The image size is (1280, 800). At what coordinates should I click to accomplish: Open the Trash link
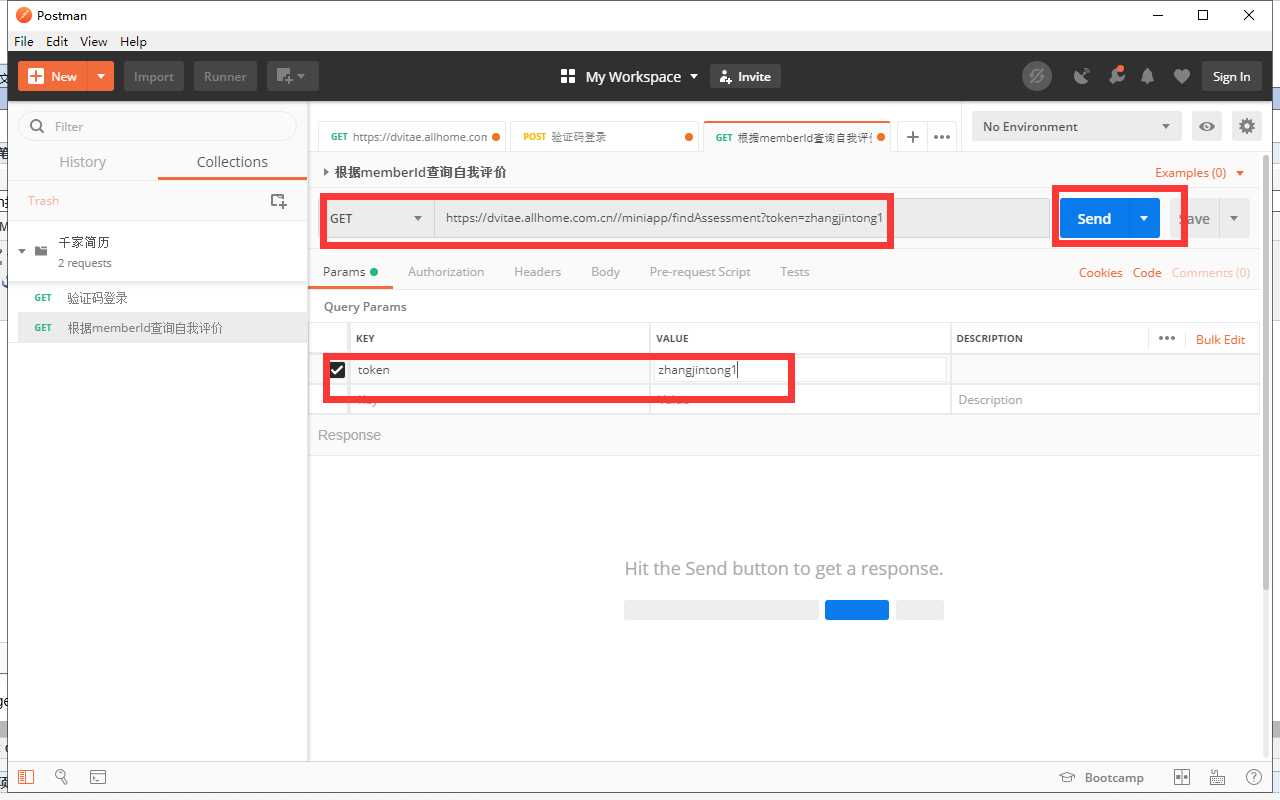click(x=43, y=201)
